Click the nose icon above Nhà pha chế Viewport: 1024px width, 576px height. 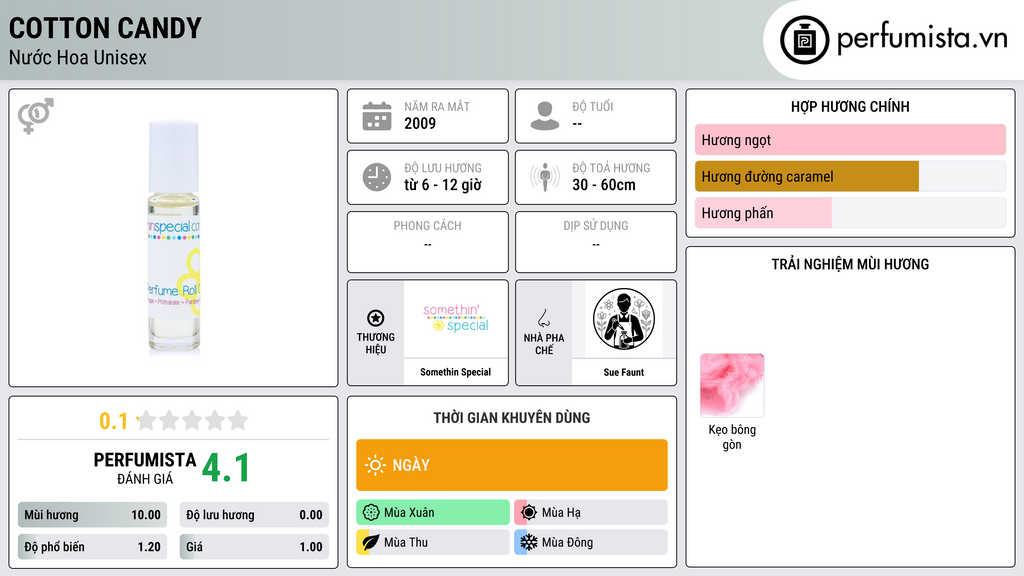[543, 318]
